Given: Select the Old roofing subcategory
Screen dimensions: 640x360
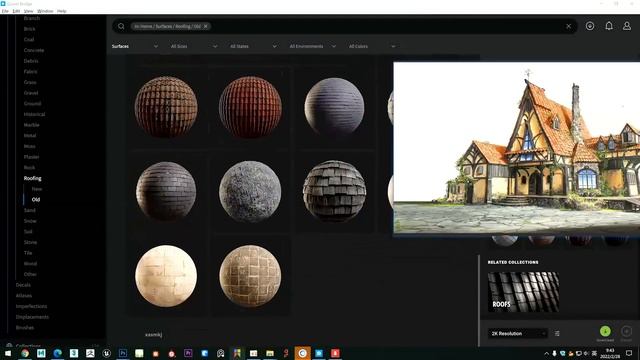Looking at the screenshot, I should (x=36, y=200).
